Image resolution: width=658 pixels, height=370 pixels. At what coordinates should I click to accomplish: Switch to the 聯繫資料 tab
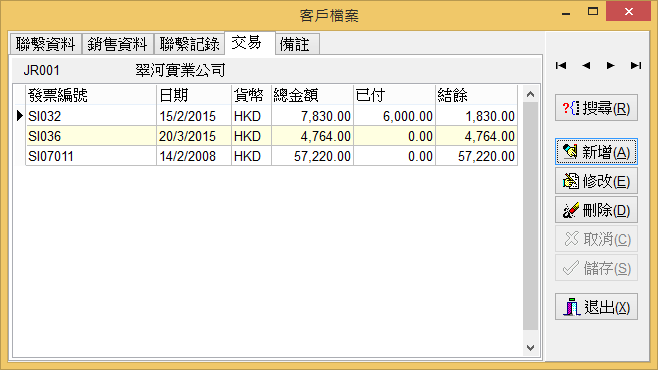pos(46,44)
